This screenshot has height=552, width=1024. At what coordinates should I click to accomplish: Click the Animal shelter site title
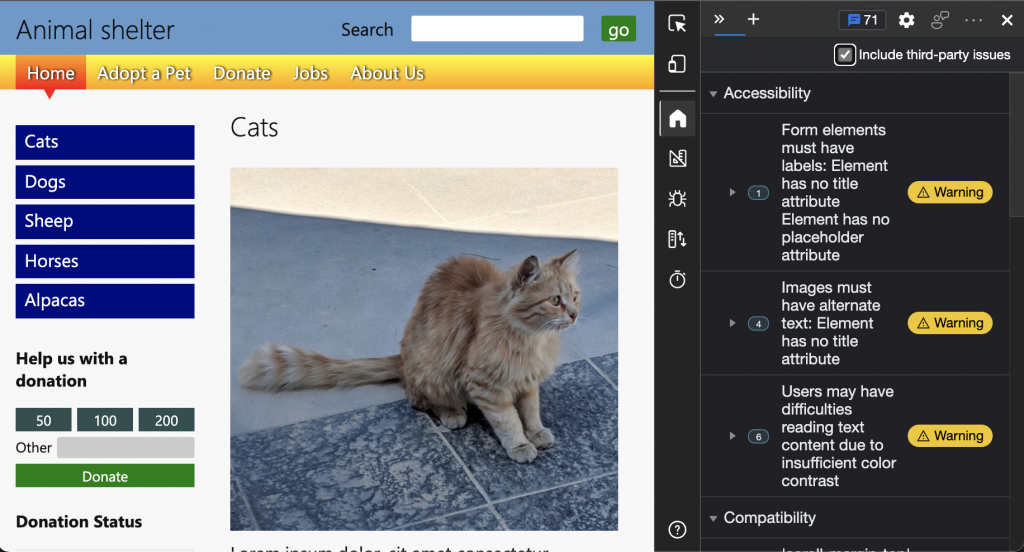95,30
